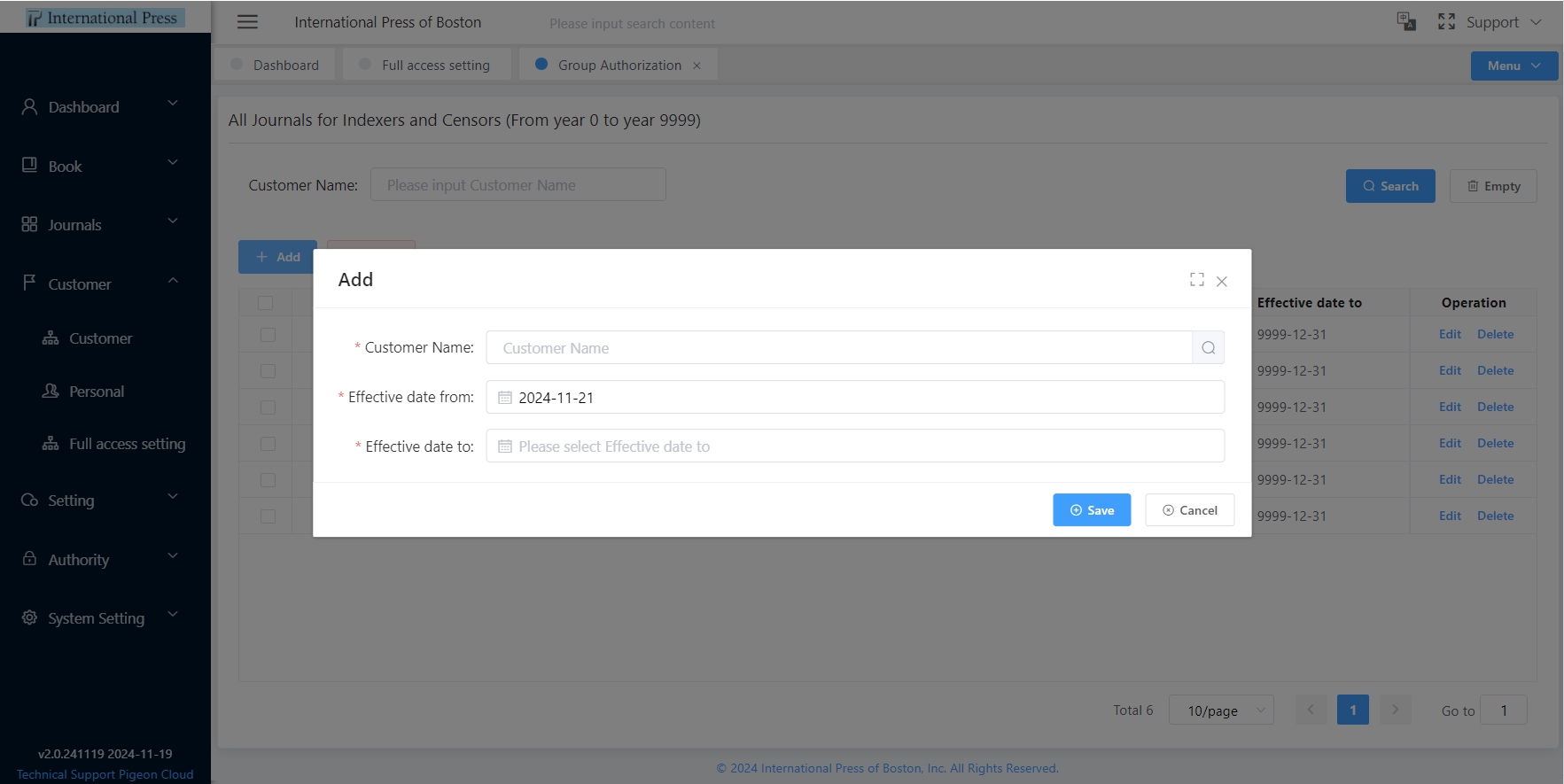Open the 10/page size dropdown
Viewport: 1564px width, 784px height.
pyautogui.click(x=1221, y=710)
